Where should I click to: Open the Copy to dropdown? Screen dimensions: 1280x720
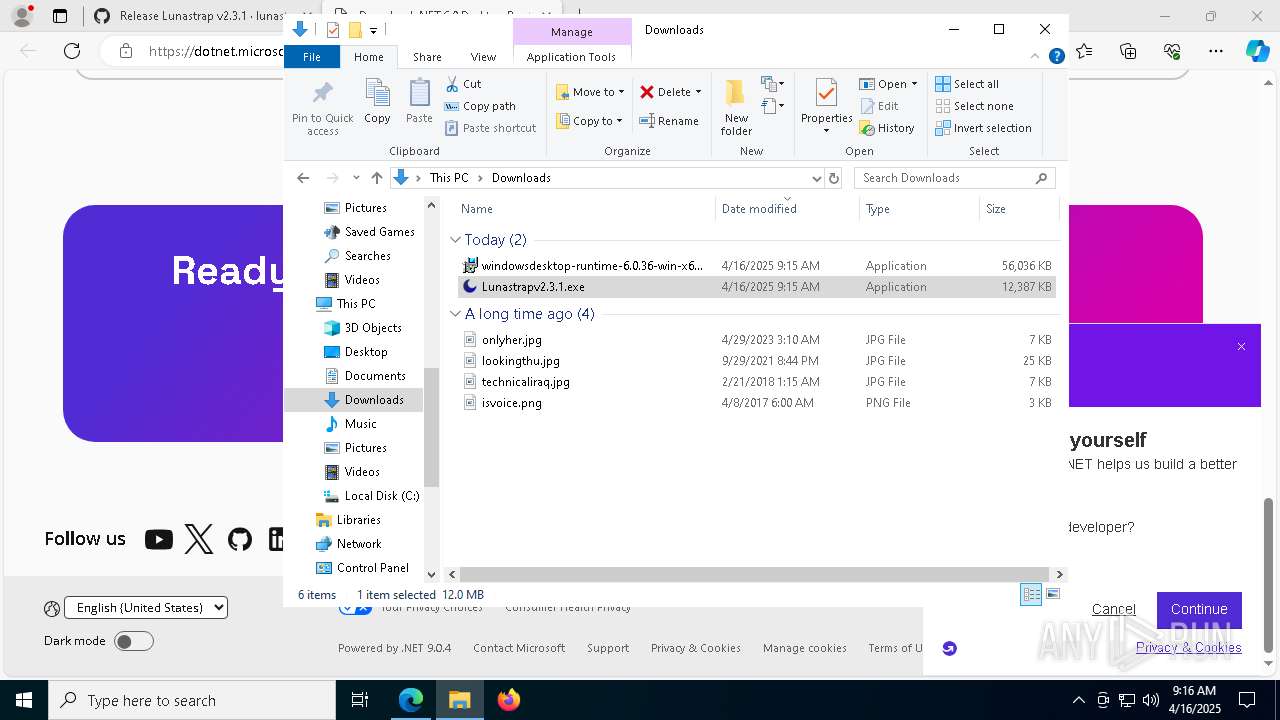589,121
